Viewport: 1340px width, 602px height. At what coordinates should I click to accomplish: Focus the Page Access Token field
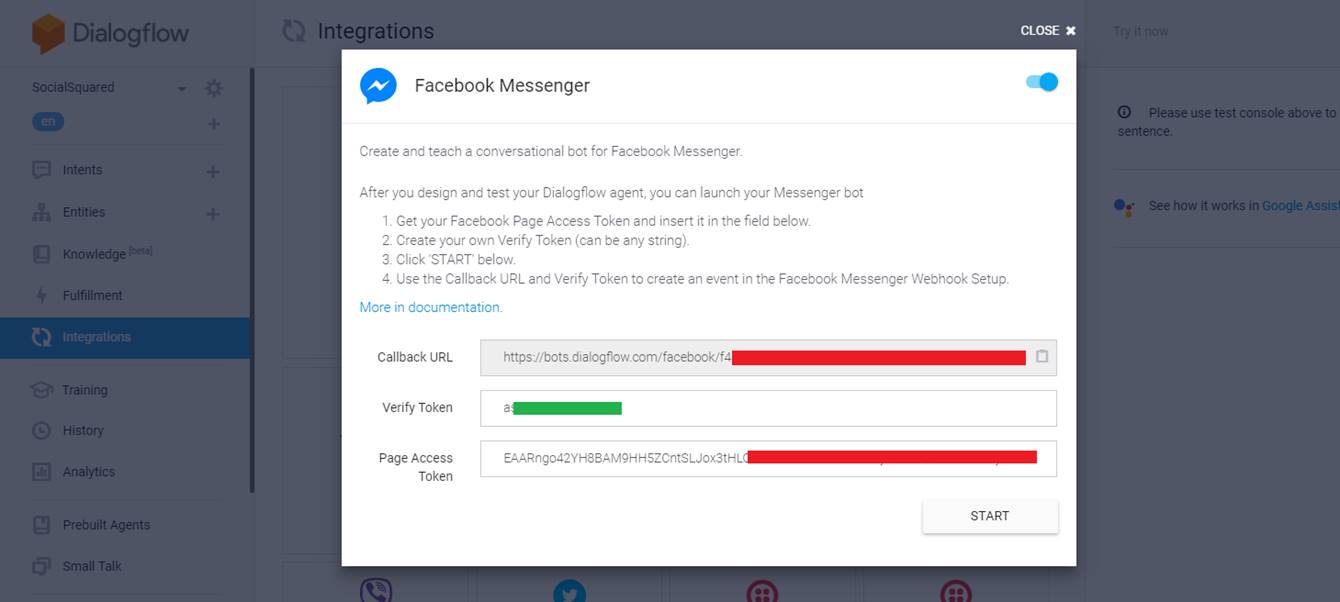767,458
